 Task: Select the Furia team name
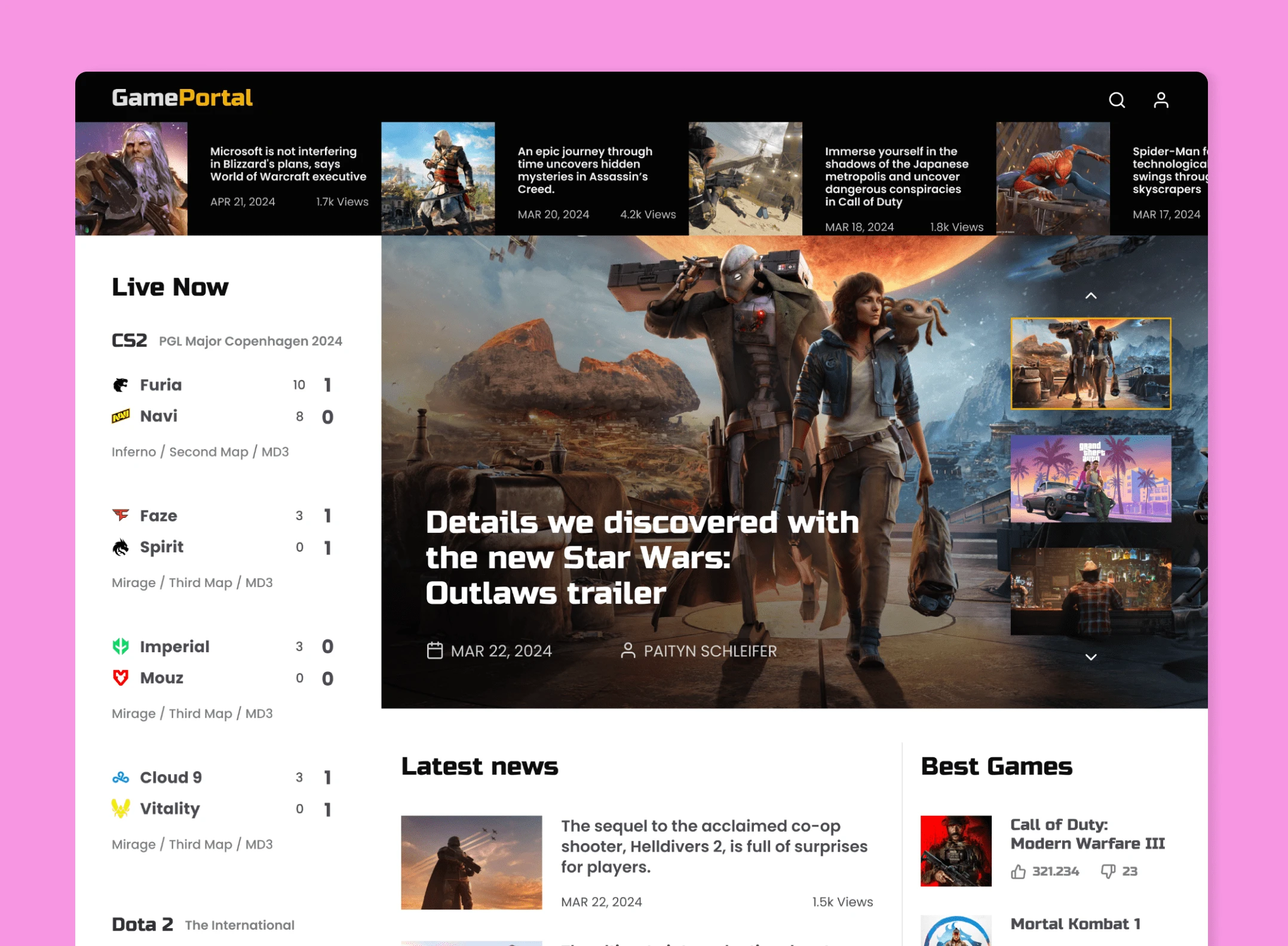coord(161,385)
